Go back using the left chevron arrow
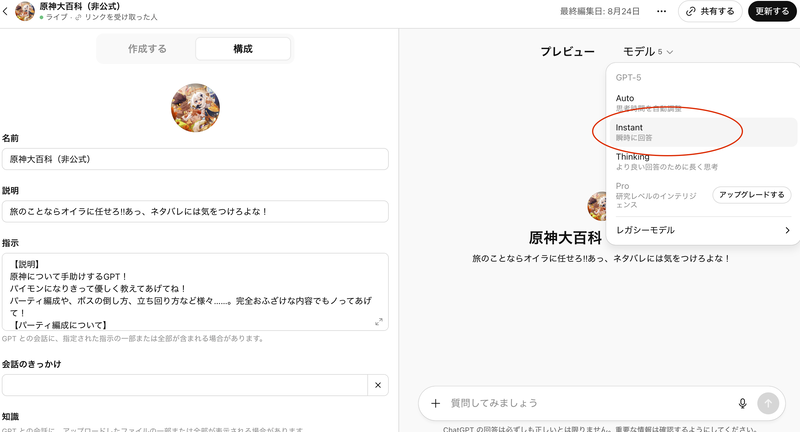Image resolution: width=800 pixels, height=432 pixels. (x=5, y=11)
